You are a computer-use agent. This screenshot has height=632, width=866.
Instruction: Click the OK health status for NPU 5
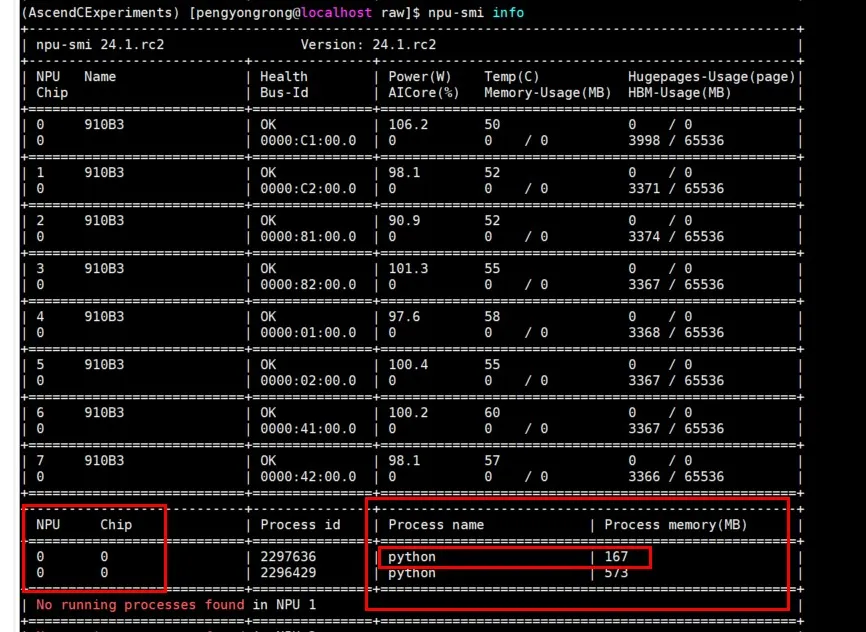tap(268, 365)
